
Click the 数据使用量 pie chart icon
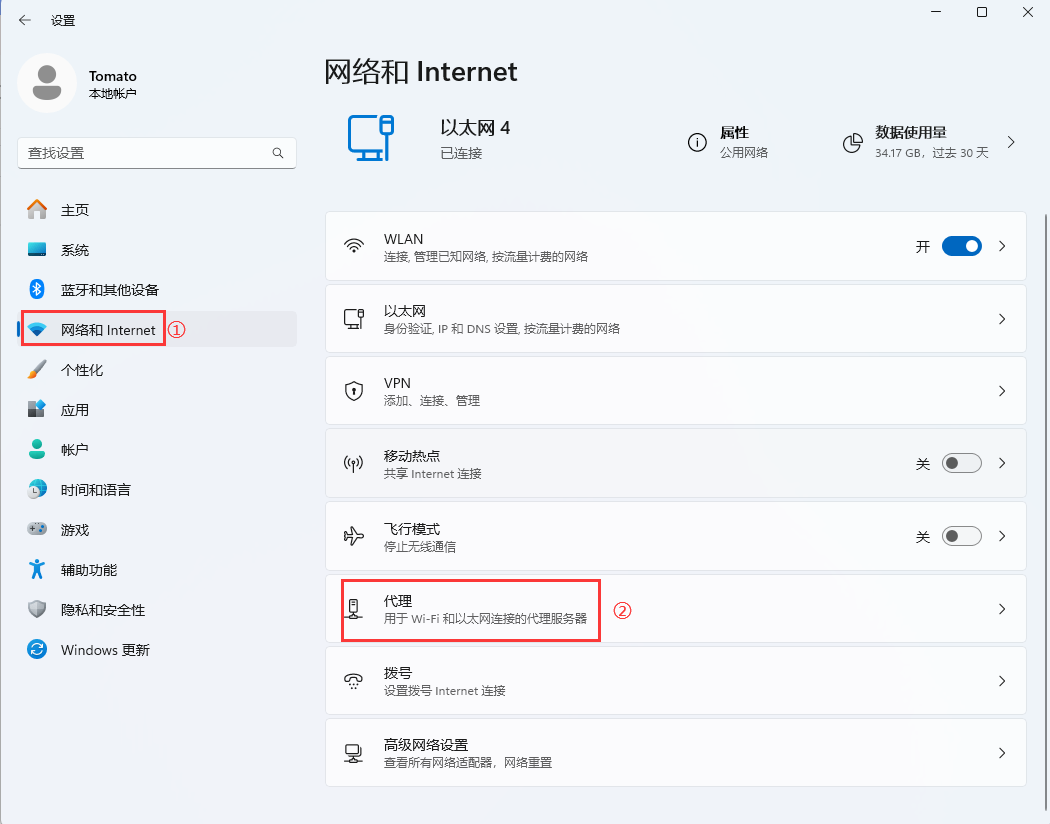coord(852,142)
